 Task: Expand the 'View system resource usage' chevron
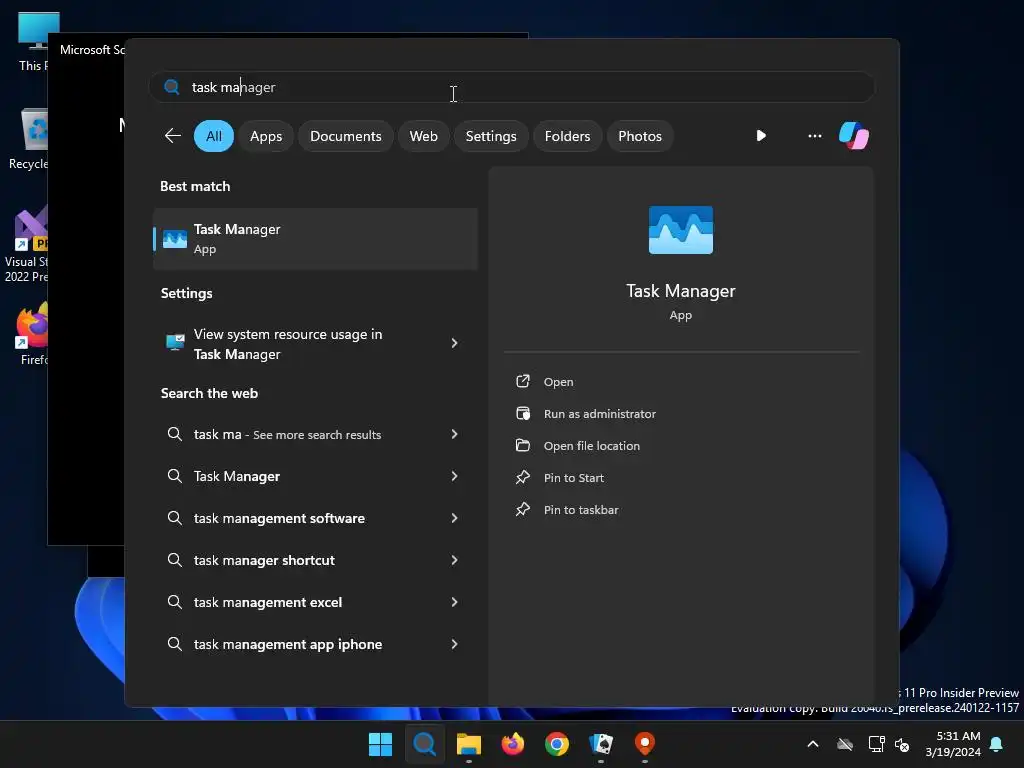click(x=454, y=343)
